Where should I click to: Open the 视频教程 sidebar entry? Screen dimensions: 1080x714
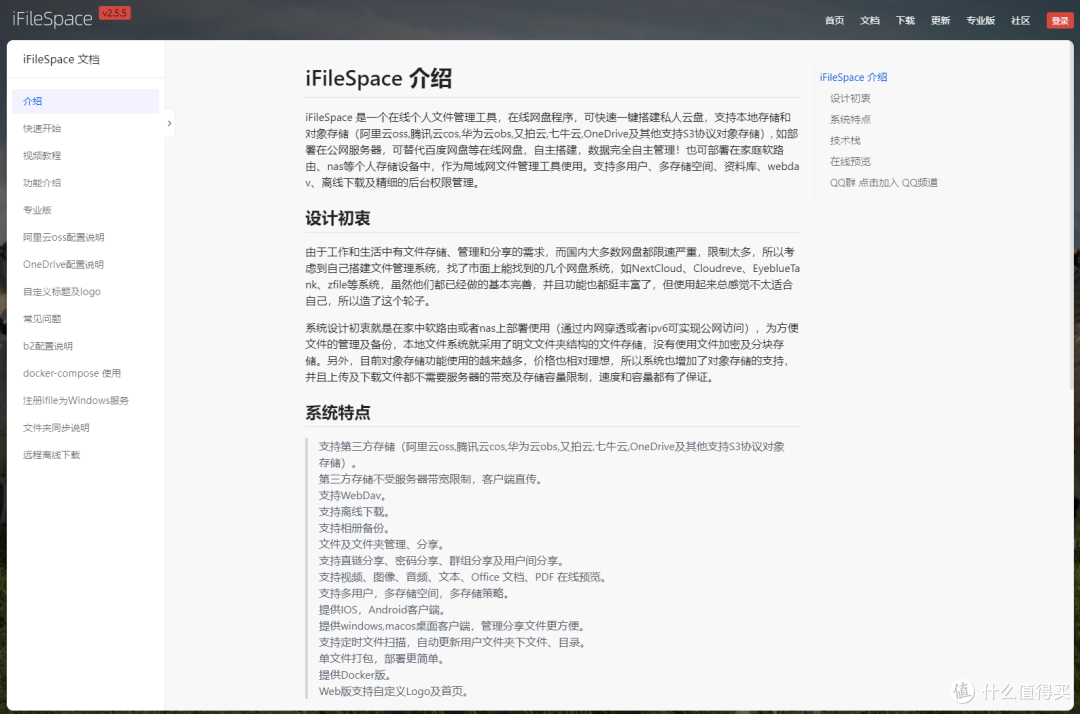click(x=45, y=155)
